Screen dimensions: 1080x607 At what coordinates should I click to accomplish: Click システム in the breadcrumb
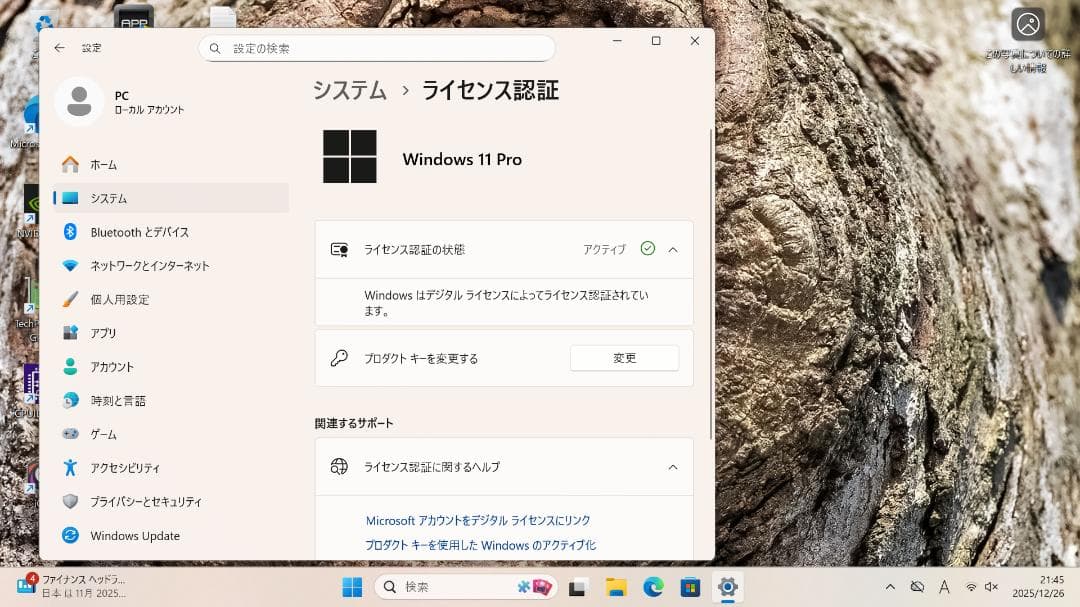click(349, 90)
